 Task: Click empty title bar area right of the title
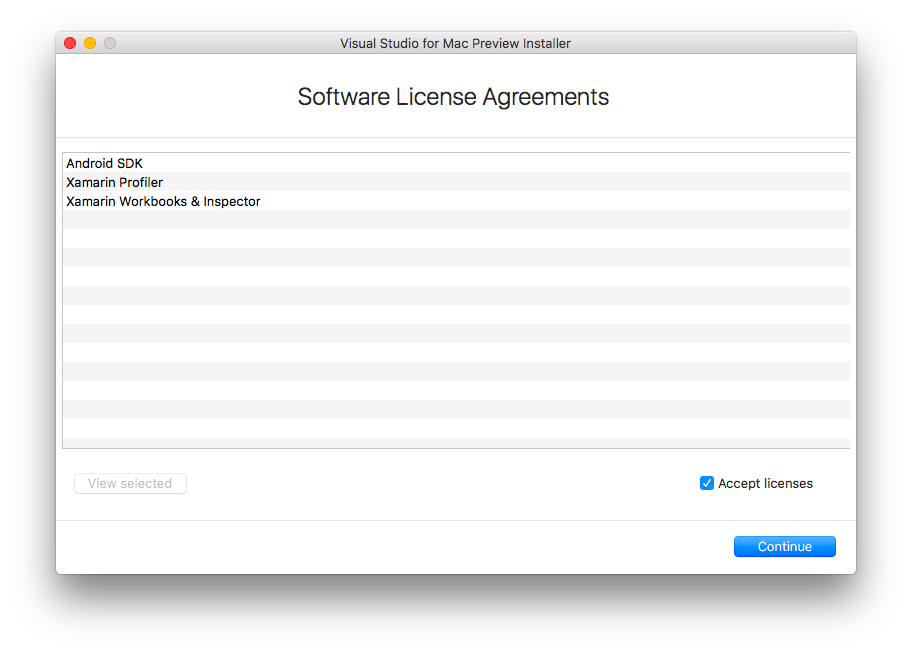tap(710, 43)
